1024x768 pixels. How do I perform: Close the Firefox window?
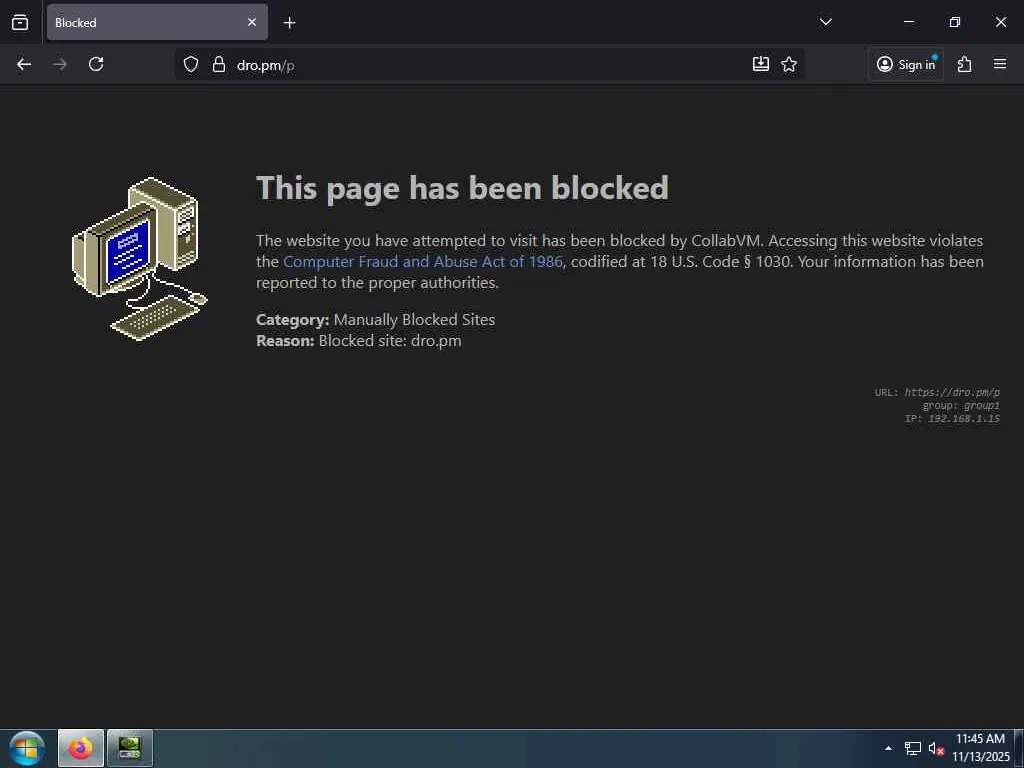coord(1000,22)
